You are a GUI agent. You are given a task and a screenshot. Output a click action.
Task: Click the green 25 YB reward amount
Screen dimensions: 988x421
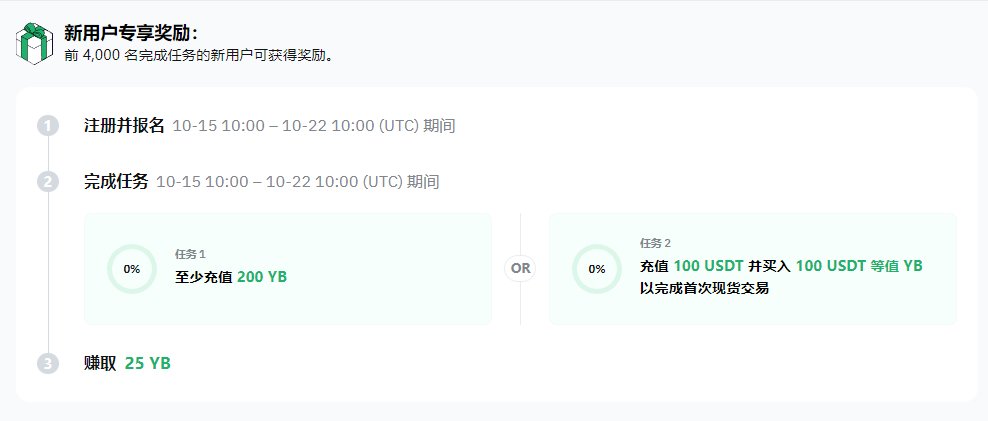point(148,364)
